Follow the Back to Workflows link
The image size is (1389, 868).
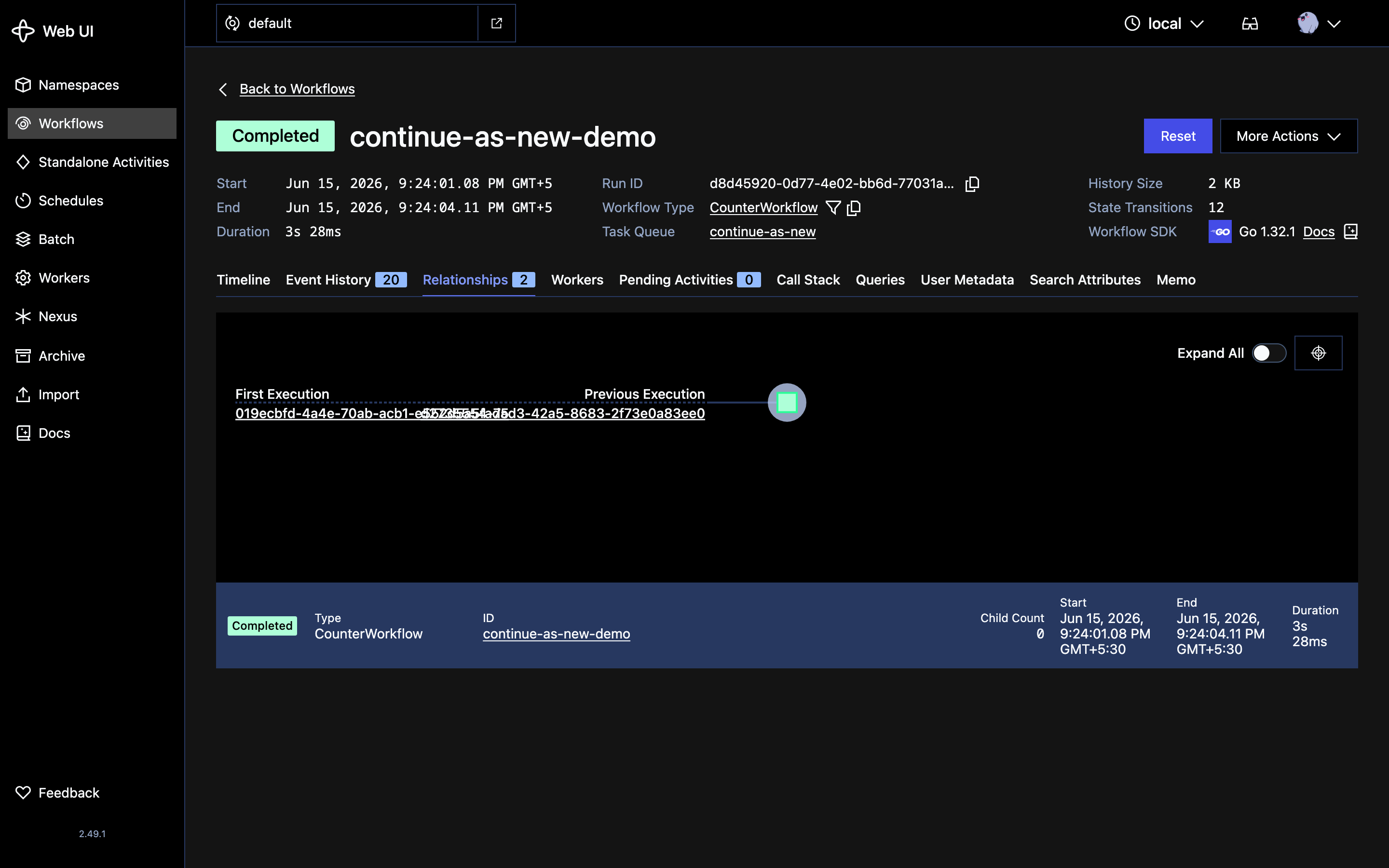coord(297,89)
